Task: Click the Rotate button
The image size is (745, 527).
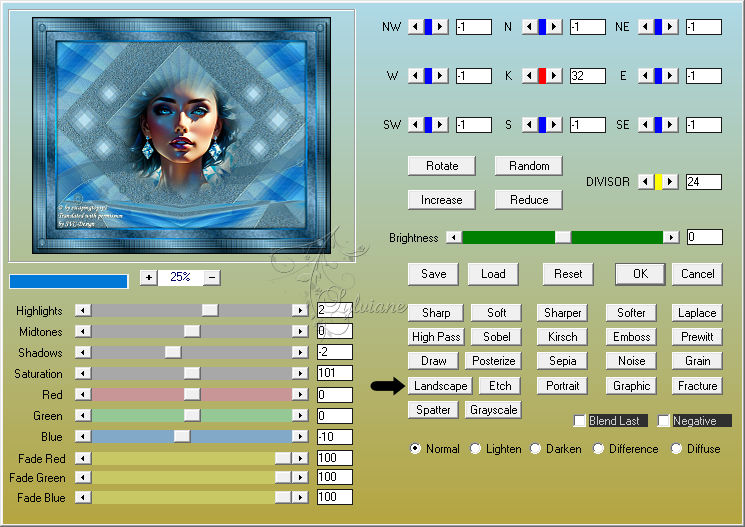Action: (442, 166)
